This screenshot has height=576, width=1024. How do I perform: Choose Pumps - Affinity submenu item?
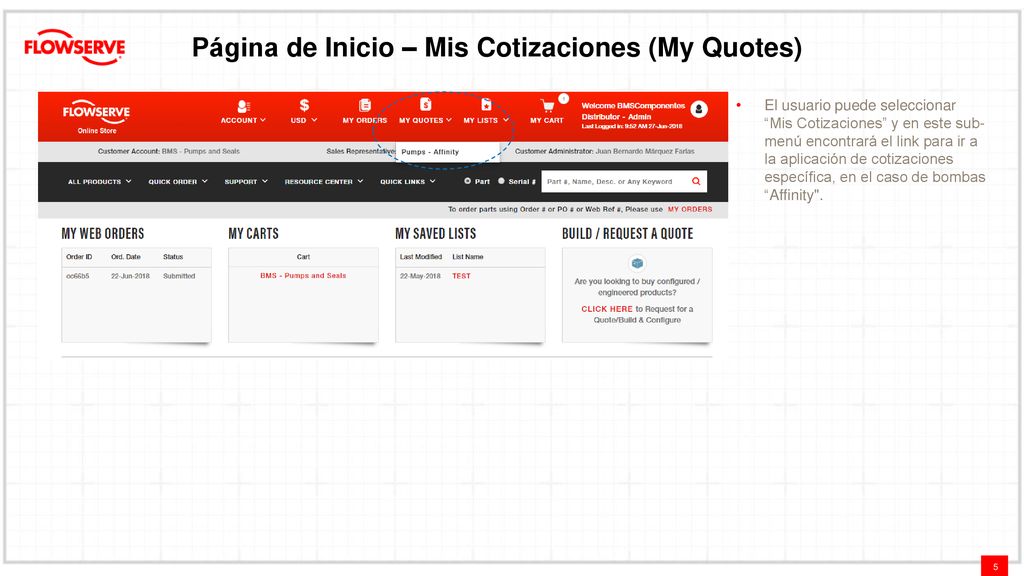click(x=430, y=152)
